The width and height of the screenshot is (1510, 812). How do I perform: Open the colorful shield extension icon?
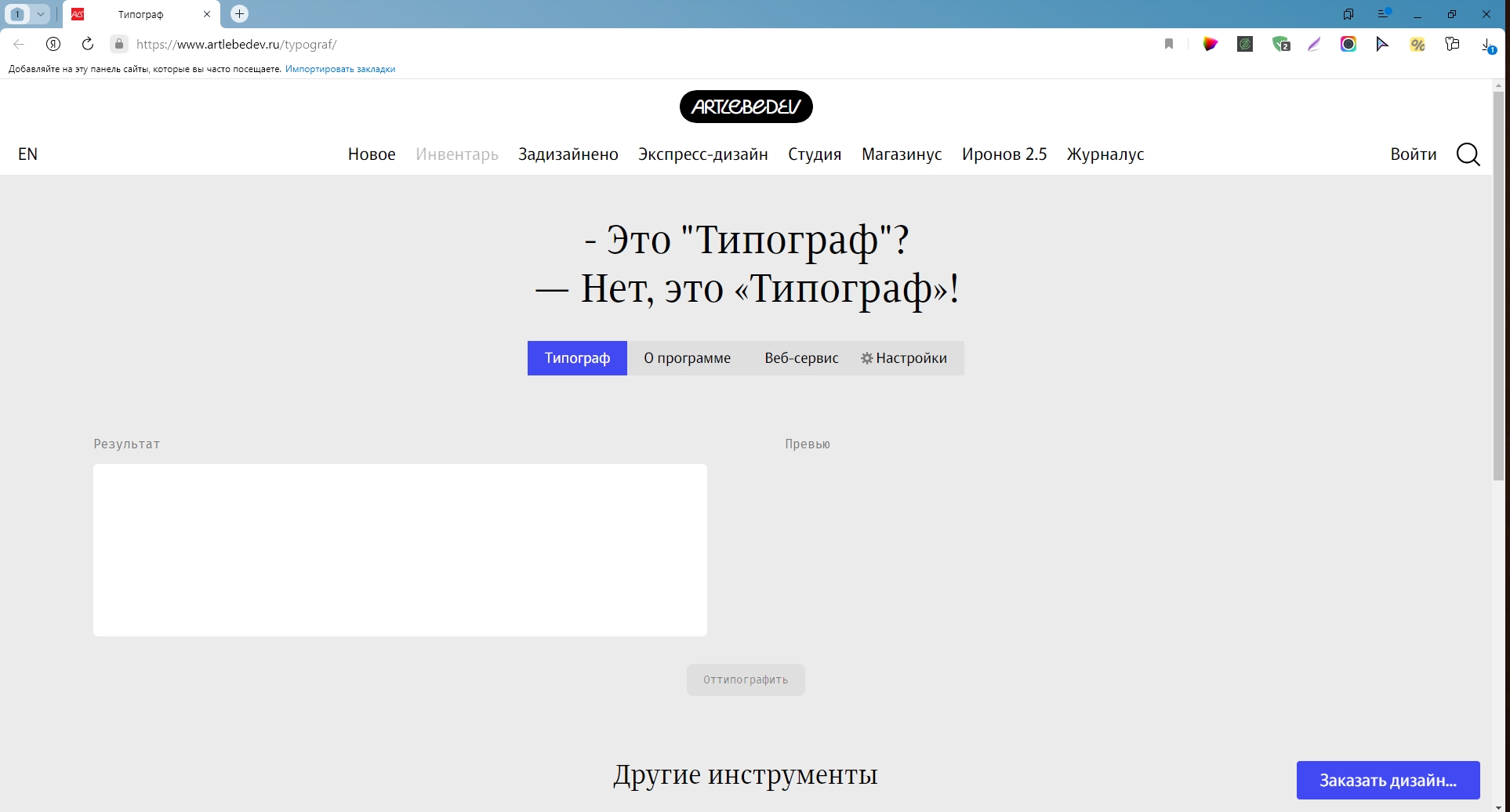tap(1211, 44)
